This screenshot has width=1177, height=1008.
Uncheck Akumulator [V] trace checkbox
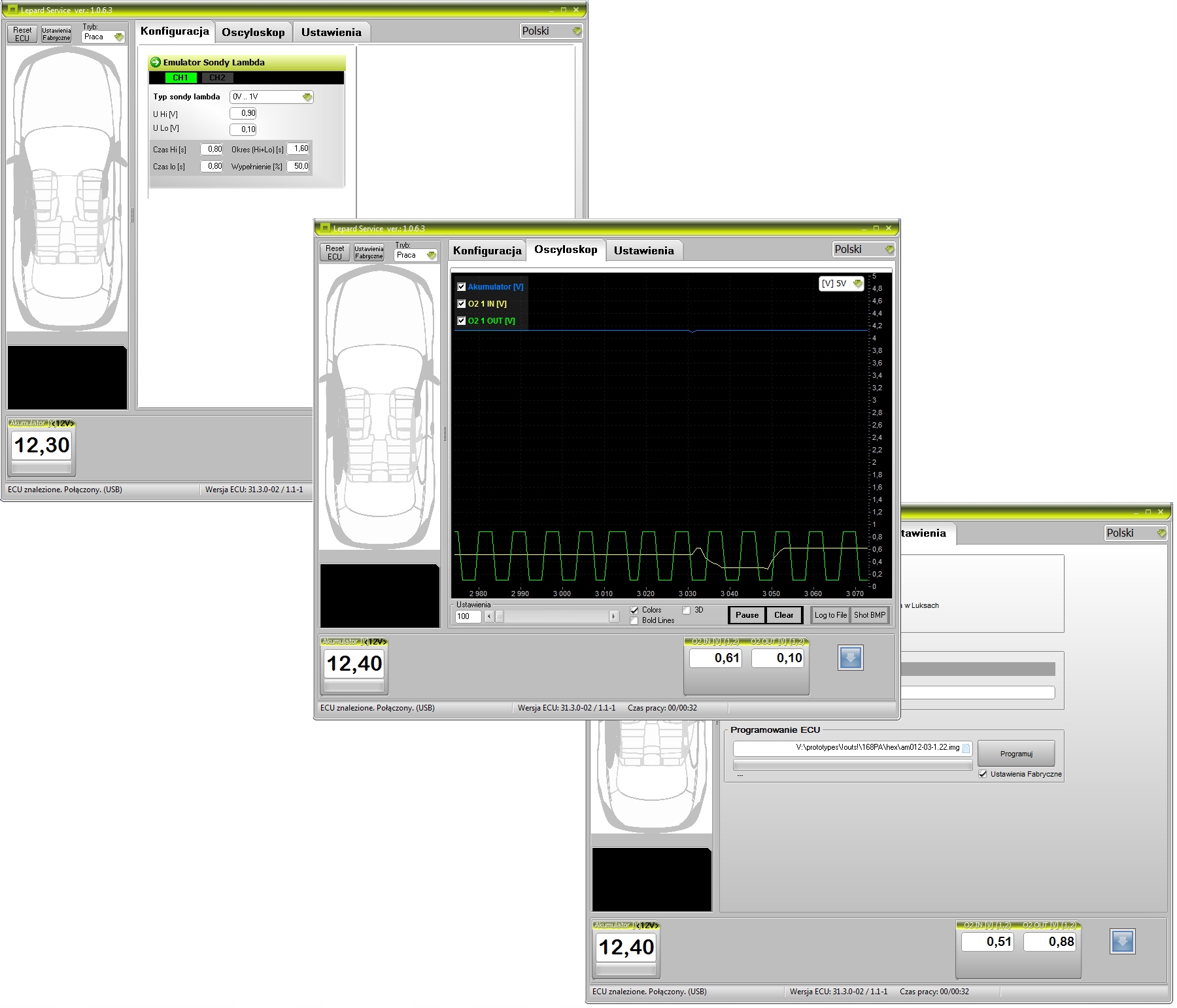coord(462,287)
